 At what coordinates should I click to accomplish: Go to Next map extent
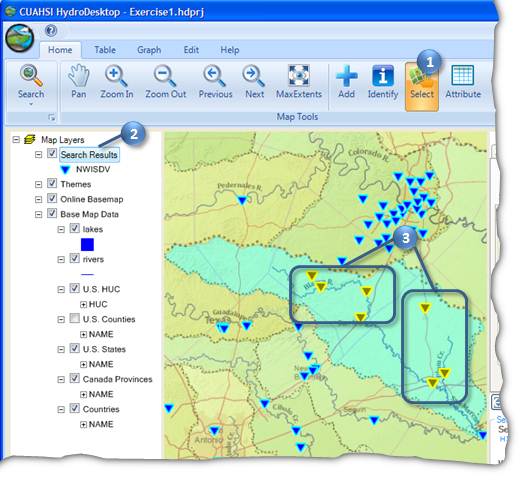pyautogui.click(x=254, y=81)
